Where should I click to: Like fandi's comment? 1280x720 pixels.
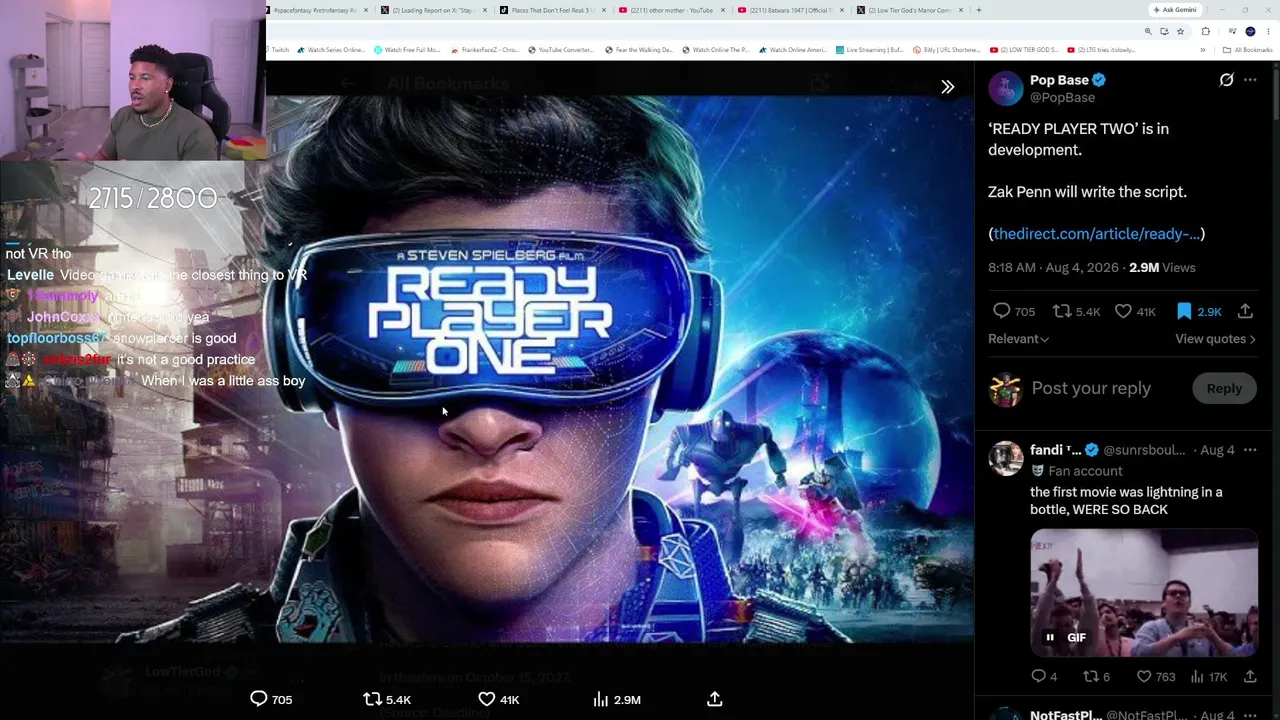coord(1144,677)
